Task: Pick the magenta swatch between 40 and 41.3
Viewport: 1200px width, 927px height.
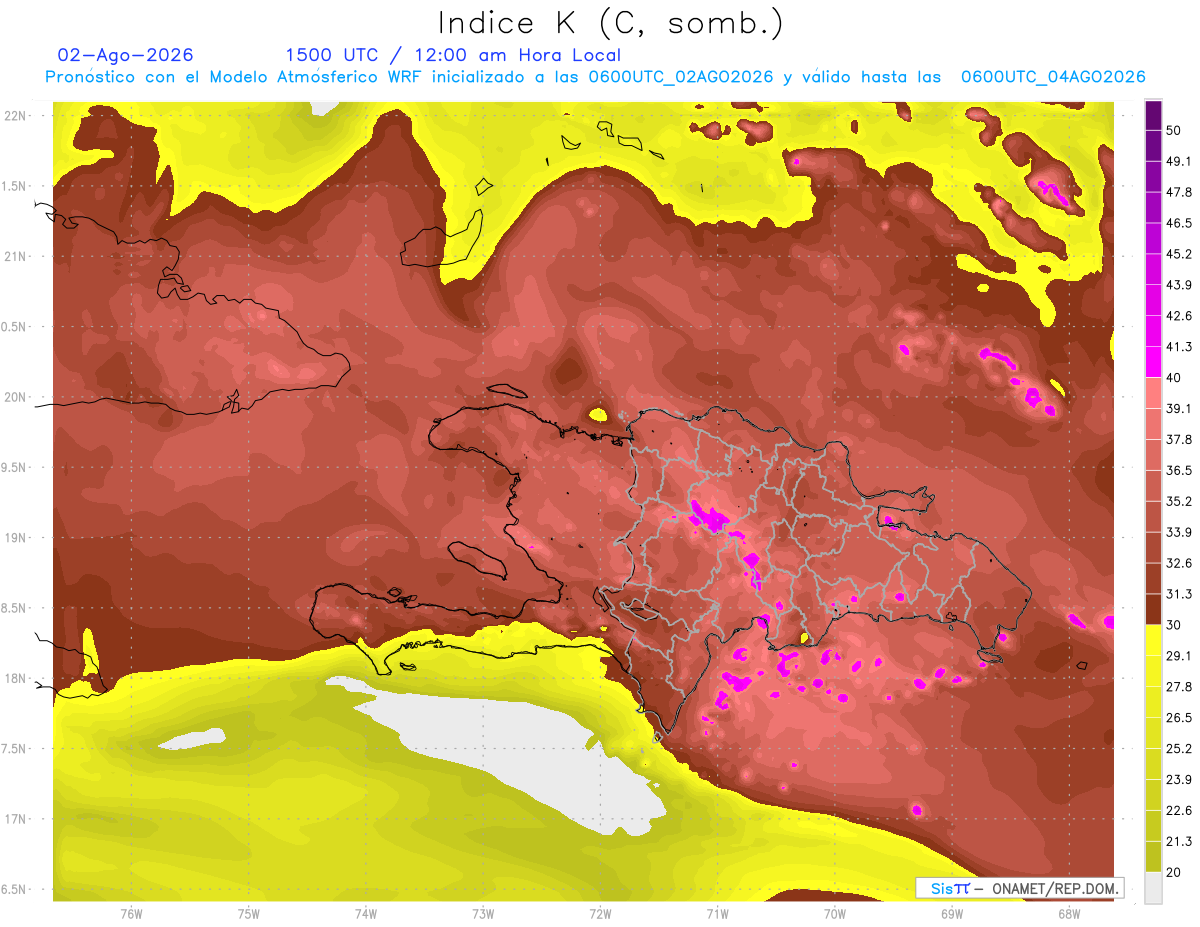Action: point(1153,362)
